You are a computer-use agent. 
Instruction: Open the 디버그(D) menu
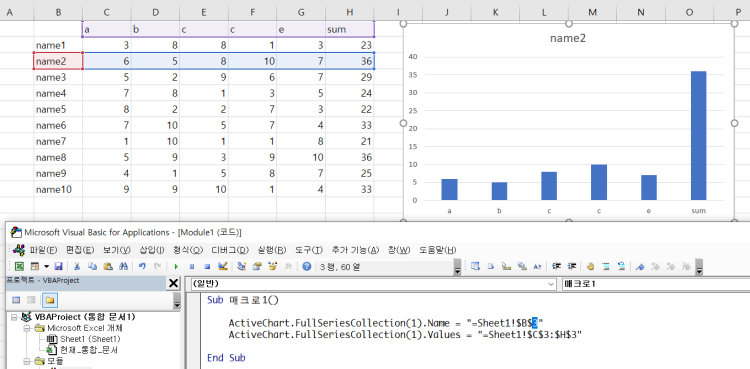[x=230, y=250]
